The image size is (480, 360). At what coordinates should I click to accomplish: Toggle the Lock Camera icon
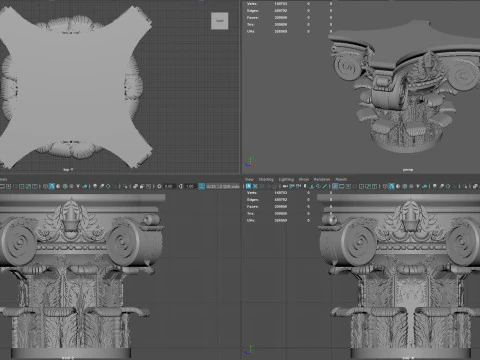tap(255, 186)
